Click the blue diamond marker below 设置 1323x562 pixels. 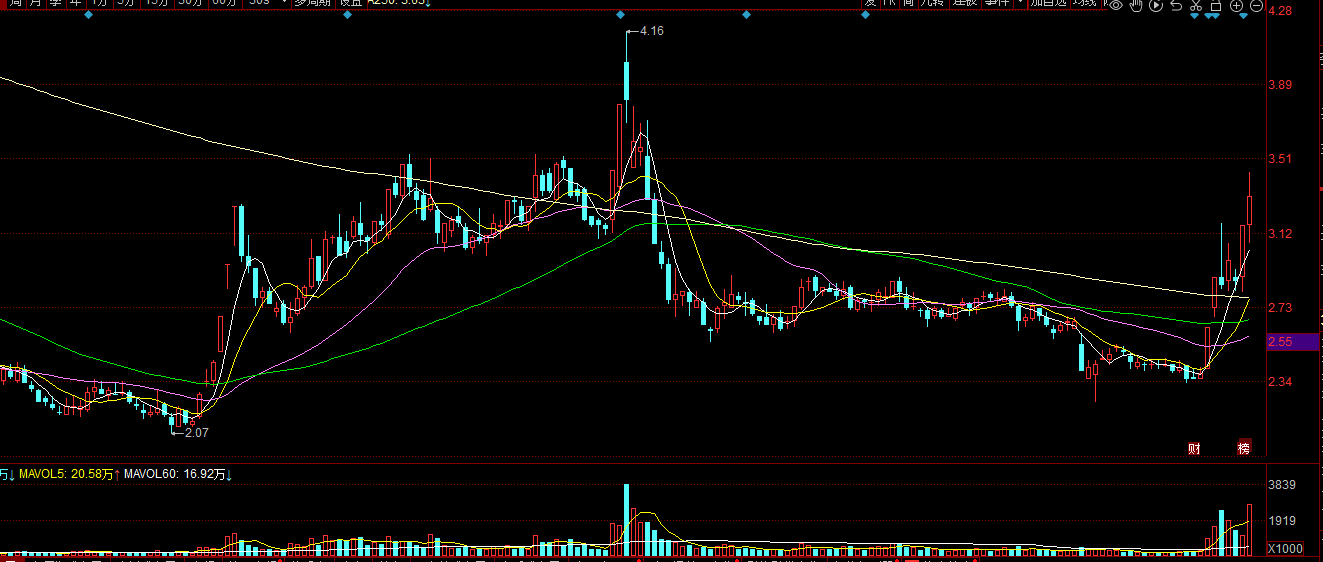click(x=347, y=15)
